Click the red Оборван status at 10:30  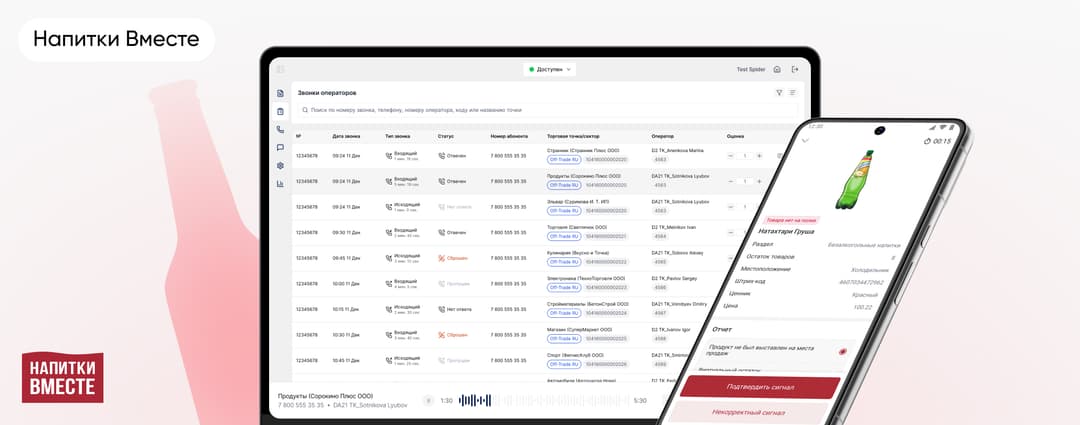tap(453, 335)
